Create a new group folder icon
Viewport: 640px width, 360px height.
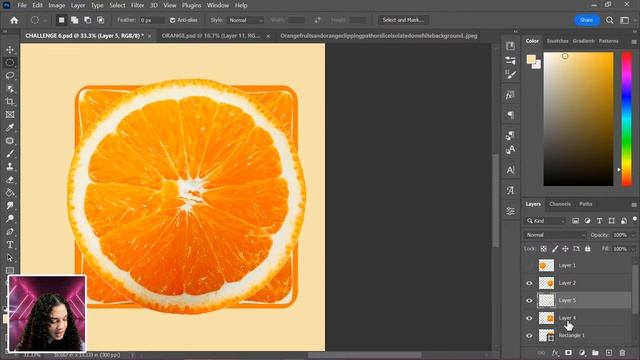click(595, 353)
